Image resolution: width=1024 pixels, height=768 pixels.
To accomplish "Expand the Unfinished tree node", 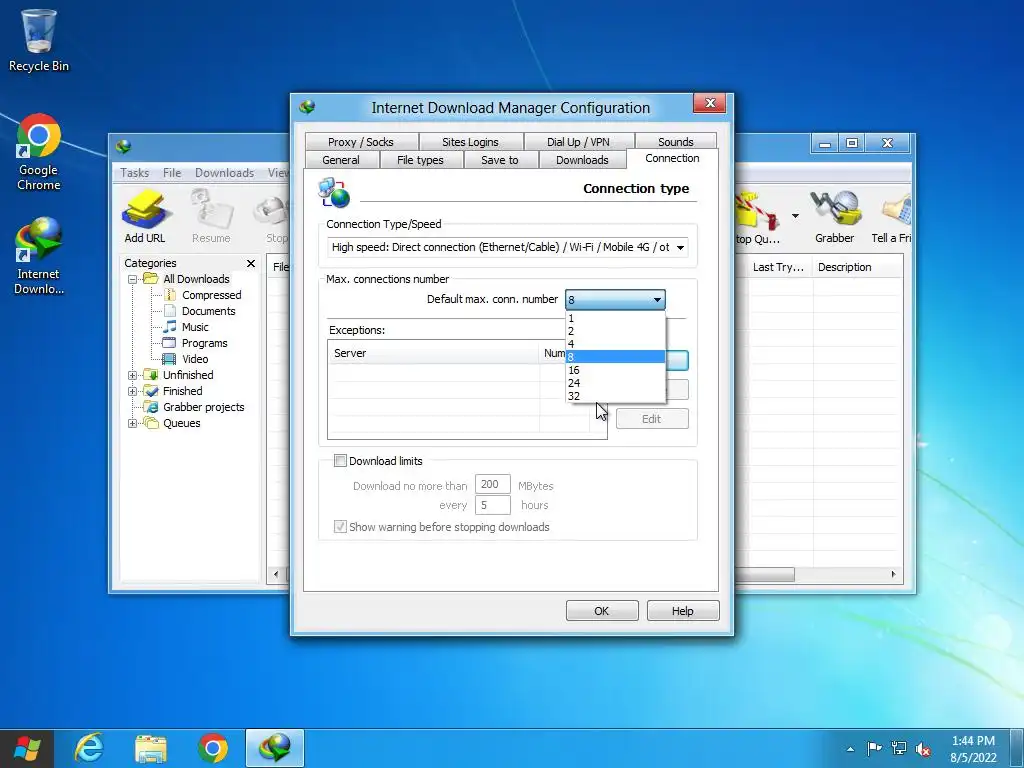I will [x=133, y=376].
